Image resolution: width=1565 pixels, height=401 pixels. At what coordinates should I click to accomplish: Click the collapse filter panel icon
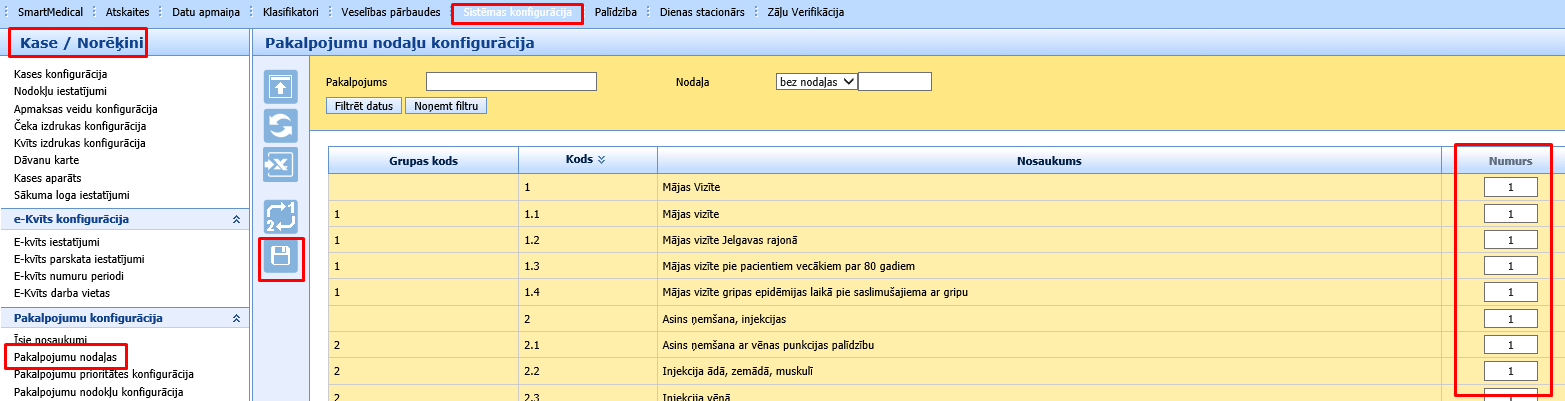point(280,88)
